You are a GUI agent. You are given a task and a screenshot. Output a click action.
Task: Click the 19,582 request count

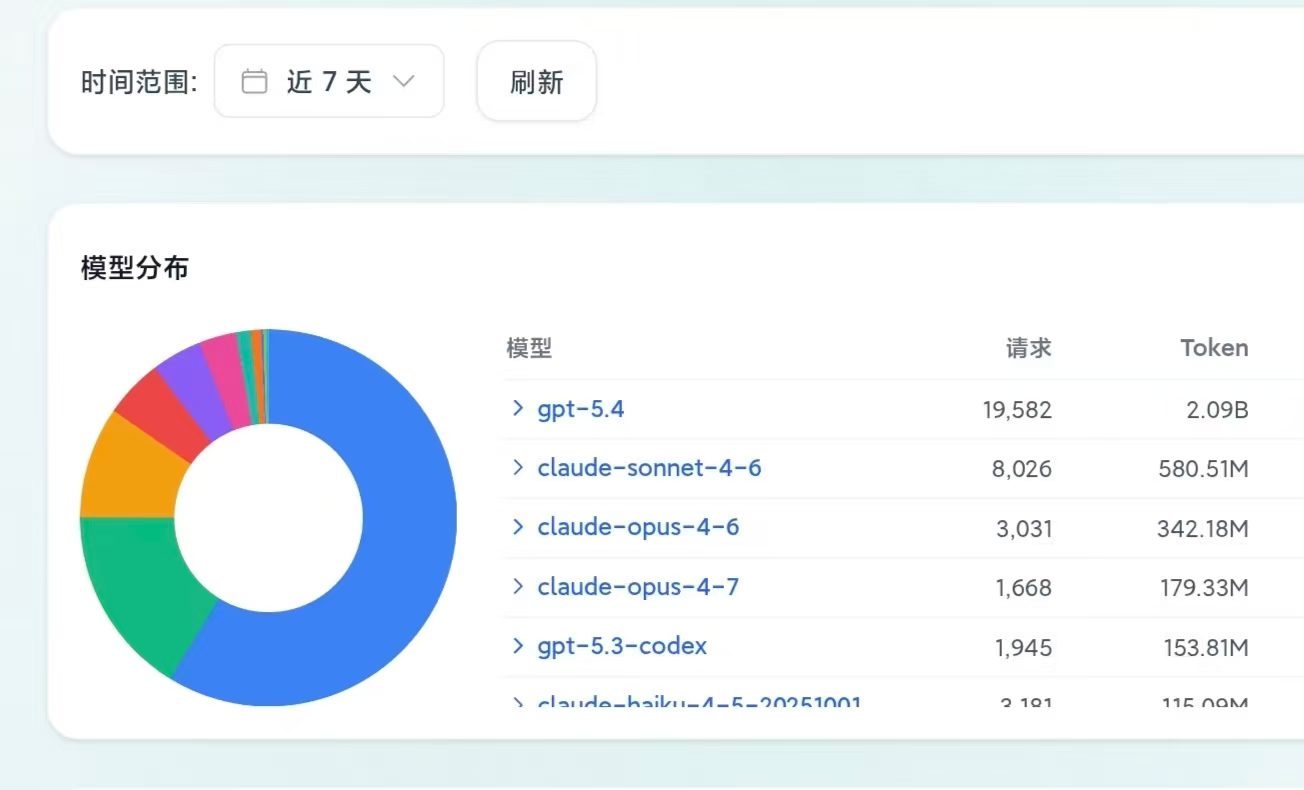[1017, 409]
